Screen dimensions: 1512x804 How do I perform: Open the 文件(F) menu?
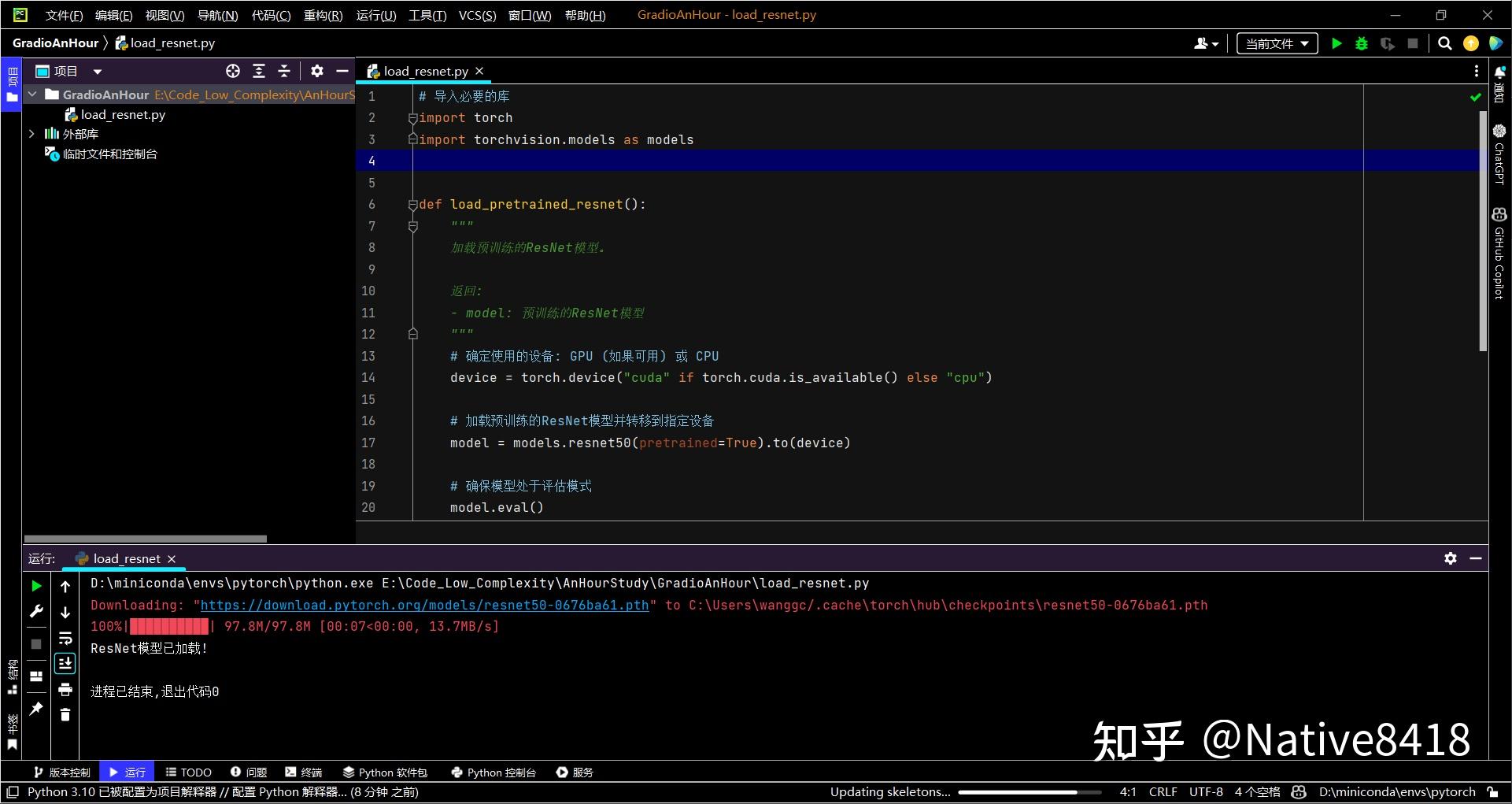point(64,15)
